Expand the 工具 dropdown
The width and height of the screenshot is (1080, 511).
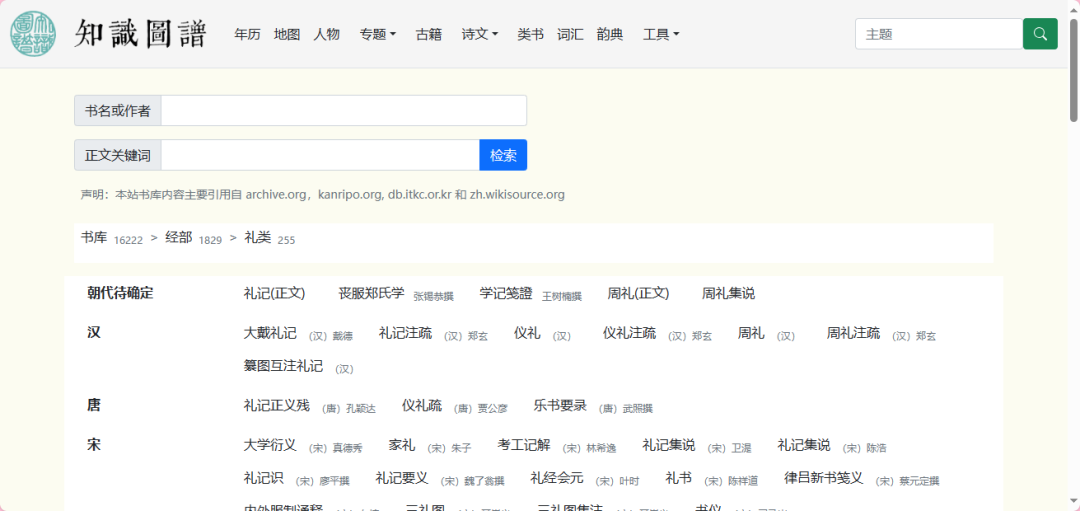pos(661,34)
